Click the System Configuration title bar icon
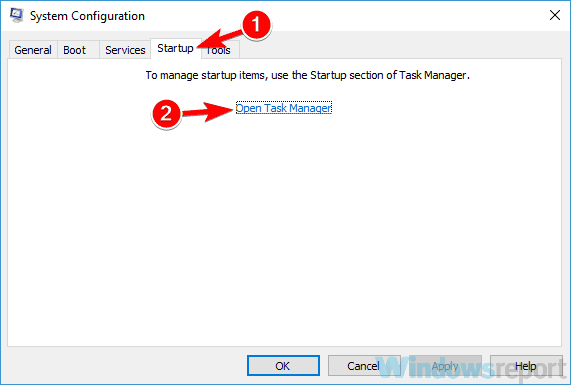The height and width of the screenshot is (385, 571). (x=17, y=15)
